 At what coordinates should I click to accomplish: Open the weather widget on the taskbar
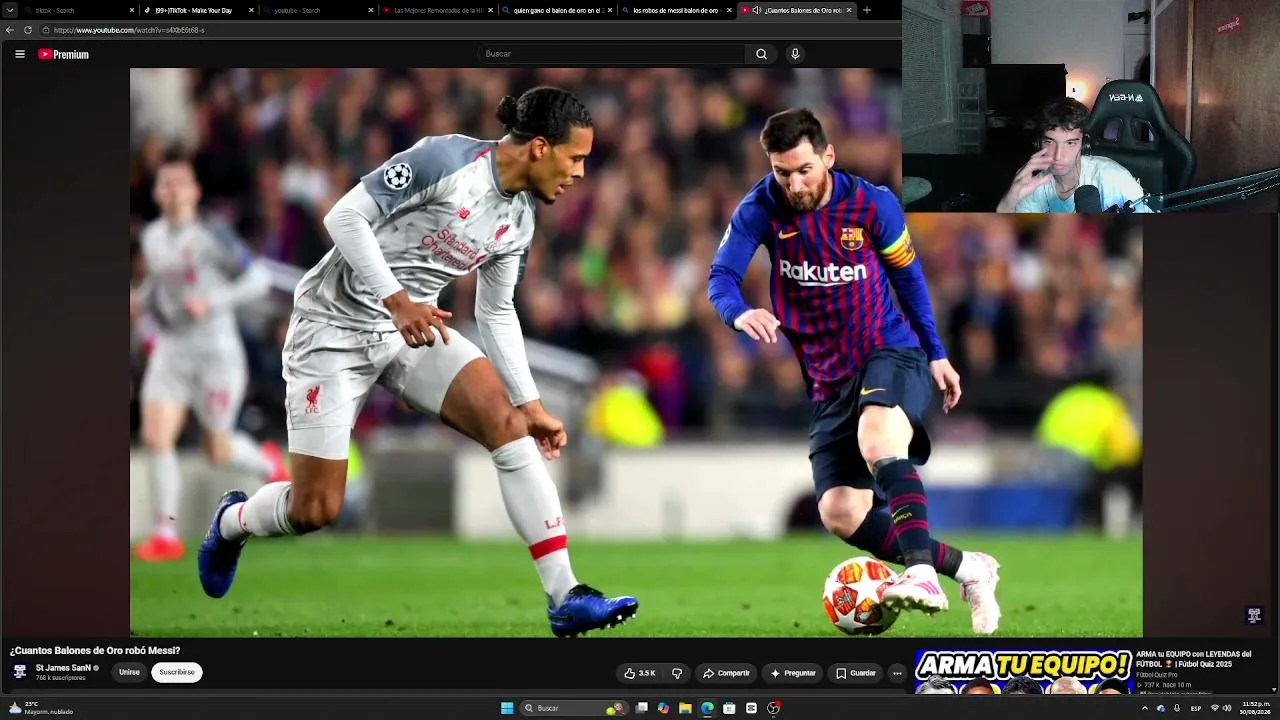pos(40,708)
